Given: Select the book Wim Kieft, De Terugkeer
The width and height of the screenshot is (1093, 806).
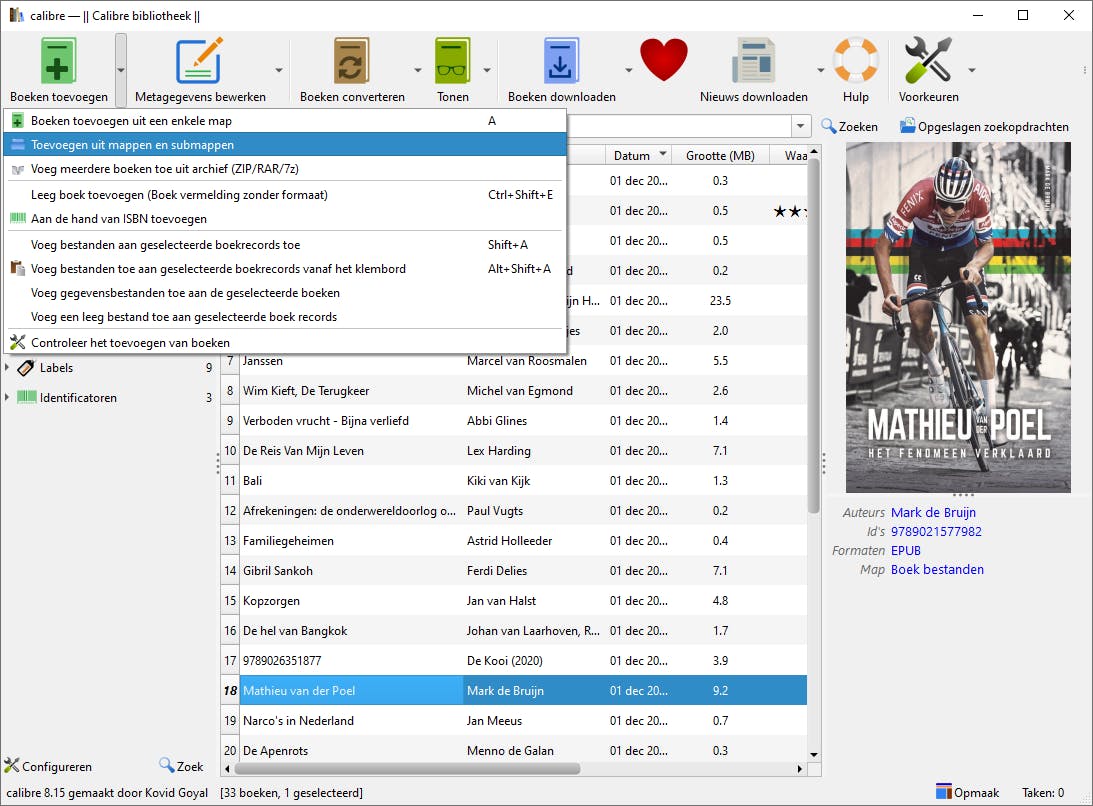Looking at the screenshot, I should (x=351, y=391).
